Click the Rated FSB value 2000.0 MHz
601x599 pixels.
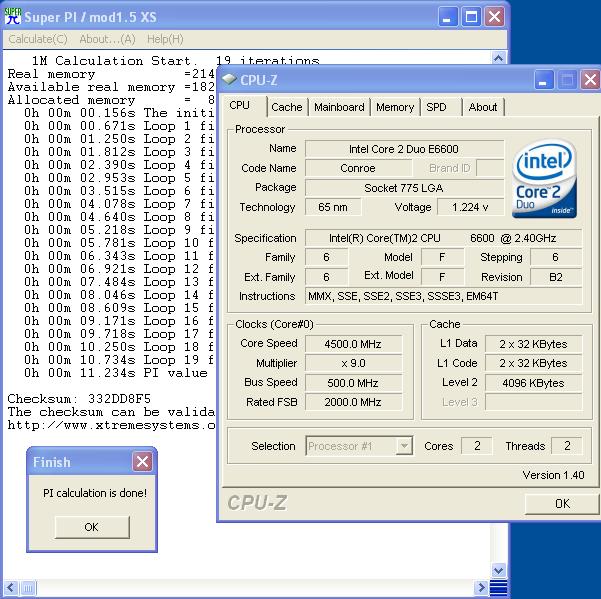coord(353,402)
